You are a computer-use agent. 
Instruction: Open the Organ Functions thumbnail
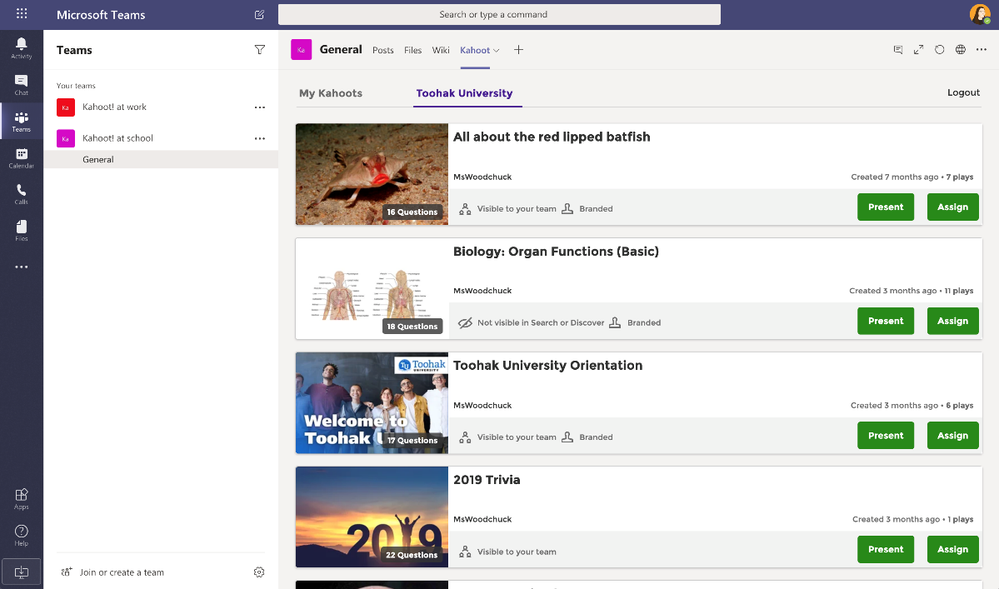pos(372,289)
